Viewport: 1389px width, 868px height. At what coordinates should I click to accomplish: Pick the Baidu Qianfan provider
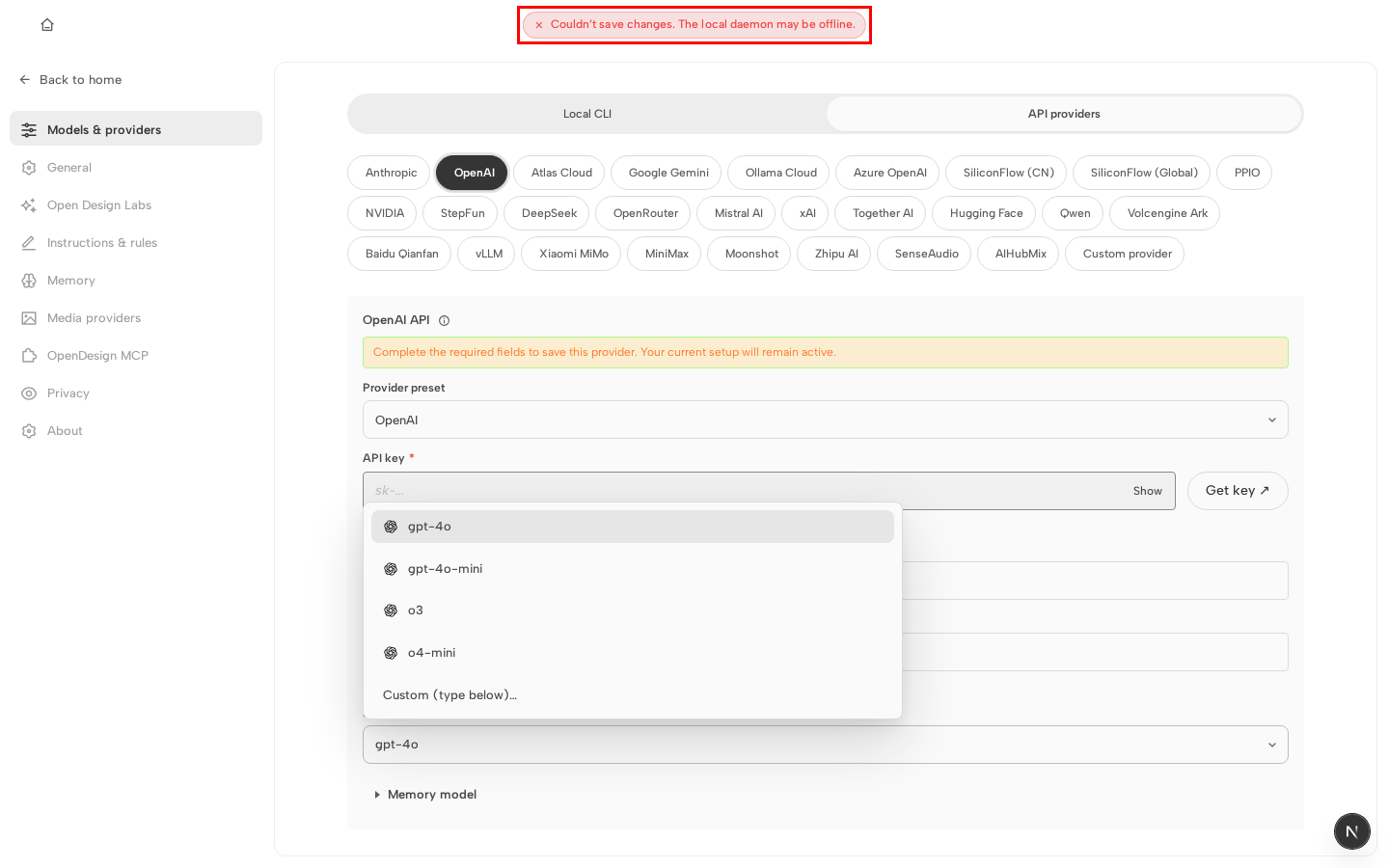401,254
